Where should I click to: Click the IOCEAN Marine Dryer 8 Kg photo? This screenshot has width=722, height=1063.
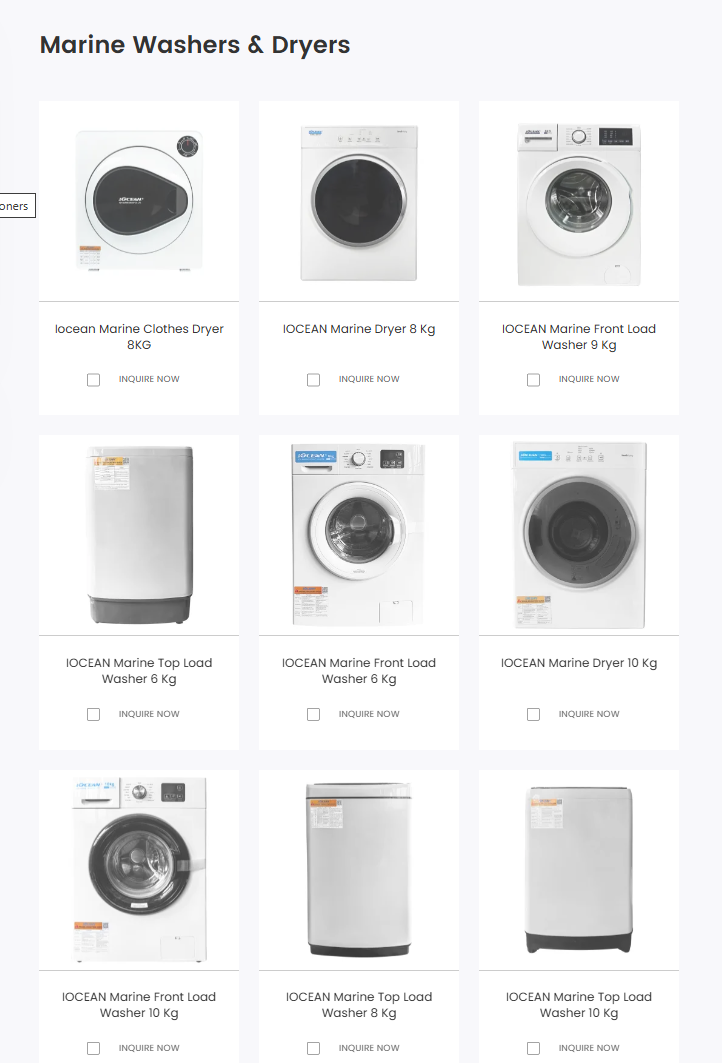click(x=359, y=202)
